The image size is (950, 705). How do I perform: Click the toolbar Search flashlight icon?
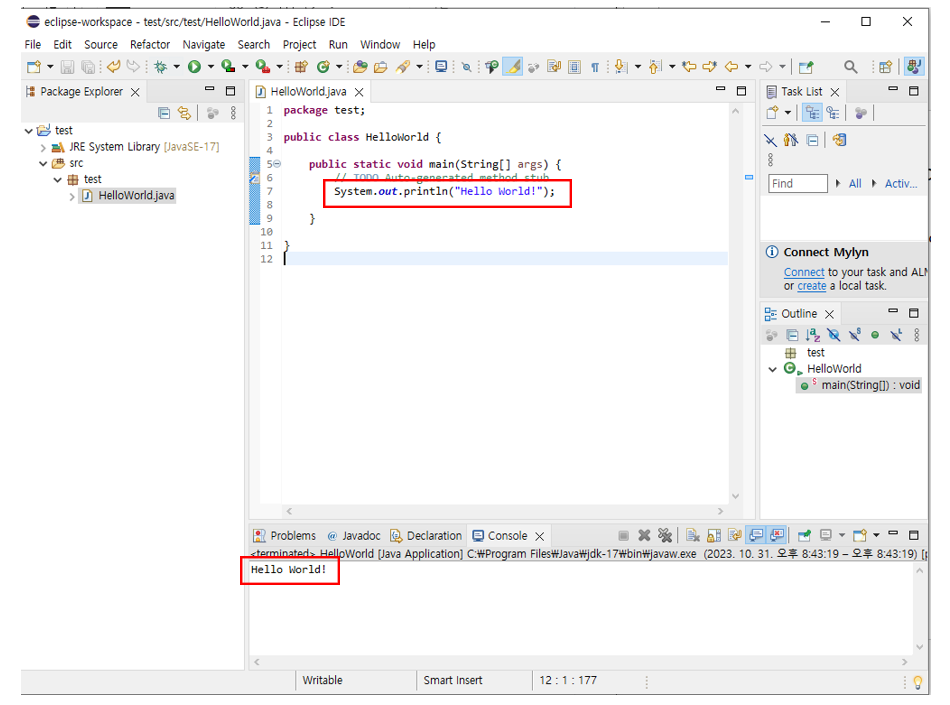[403, 67]
